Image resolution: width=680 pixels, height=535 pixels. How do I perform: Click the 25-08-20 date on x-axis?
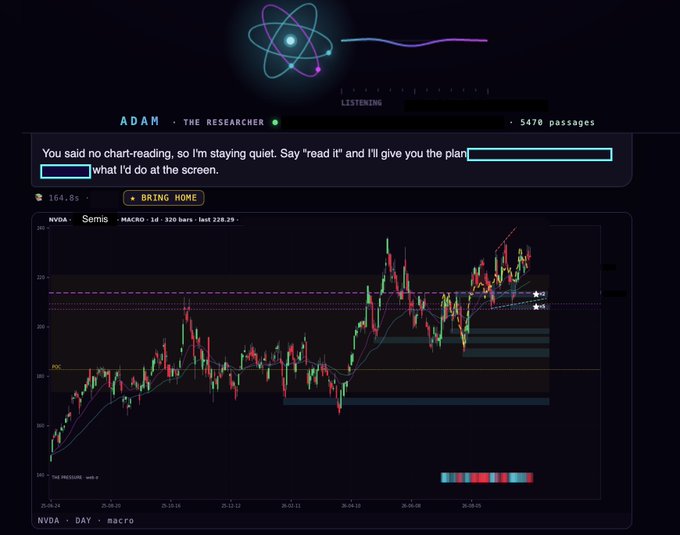(111, 506)
